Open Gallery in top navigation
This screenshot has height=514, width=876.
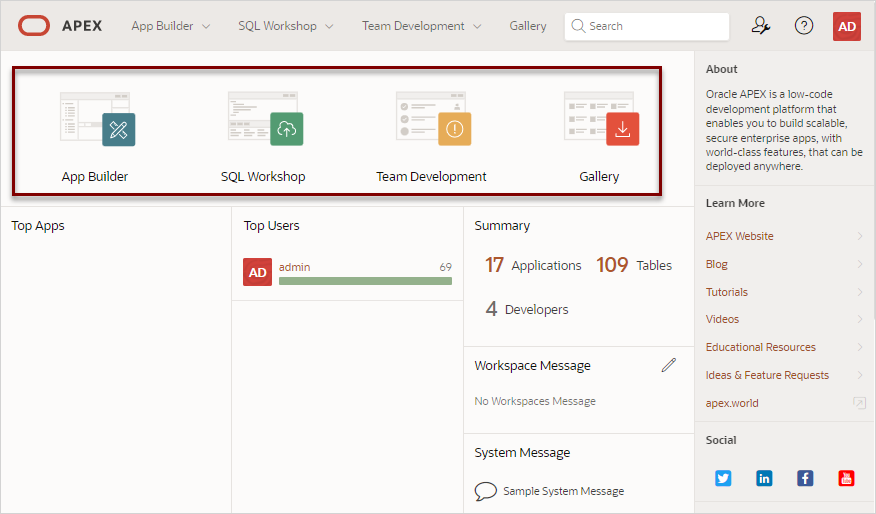pyautogui.click(x=527, y=26)
